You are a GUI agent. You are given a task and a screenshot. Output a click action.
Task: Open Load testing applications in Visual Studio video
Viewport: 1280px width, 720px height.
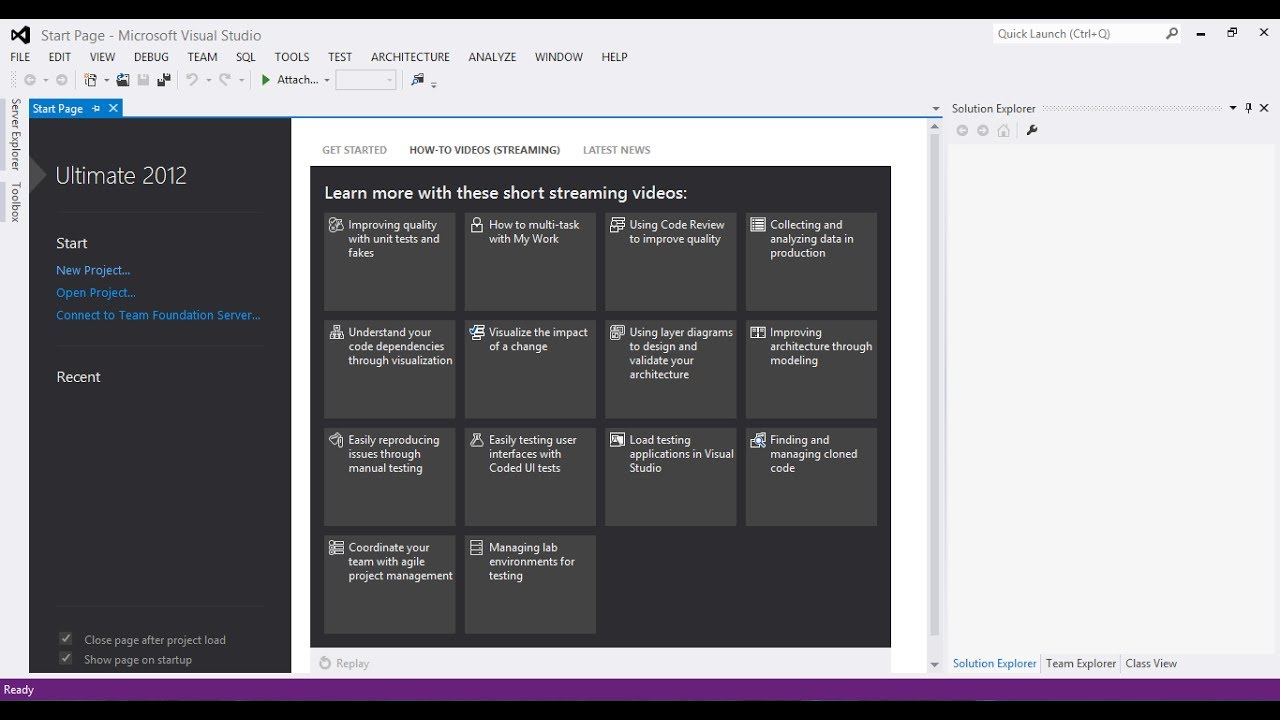pyautogui.click(x=671, y=477)
